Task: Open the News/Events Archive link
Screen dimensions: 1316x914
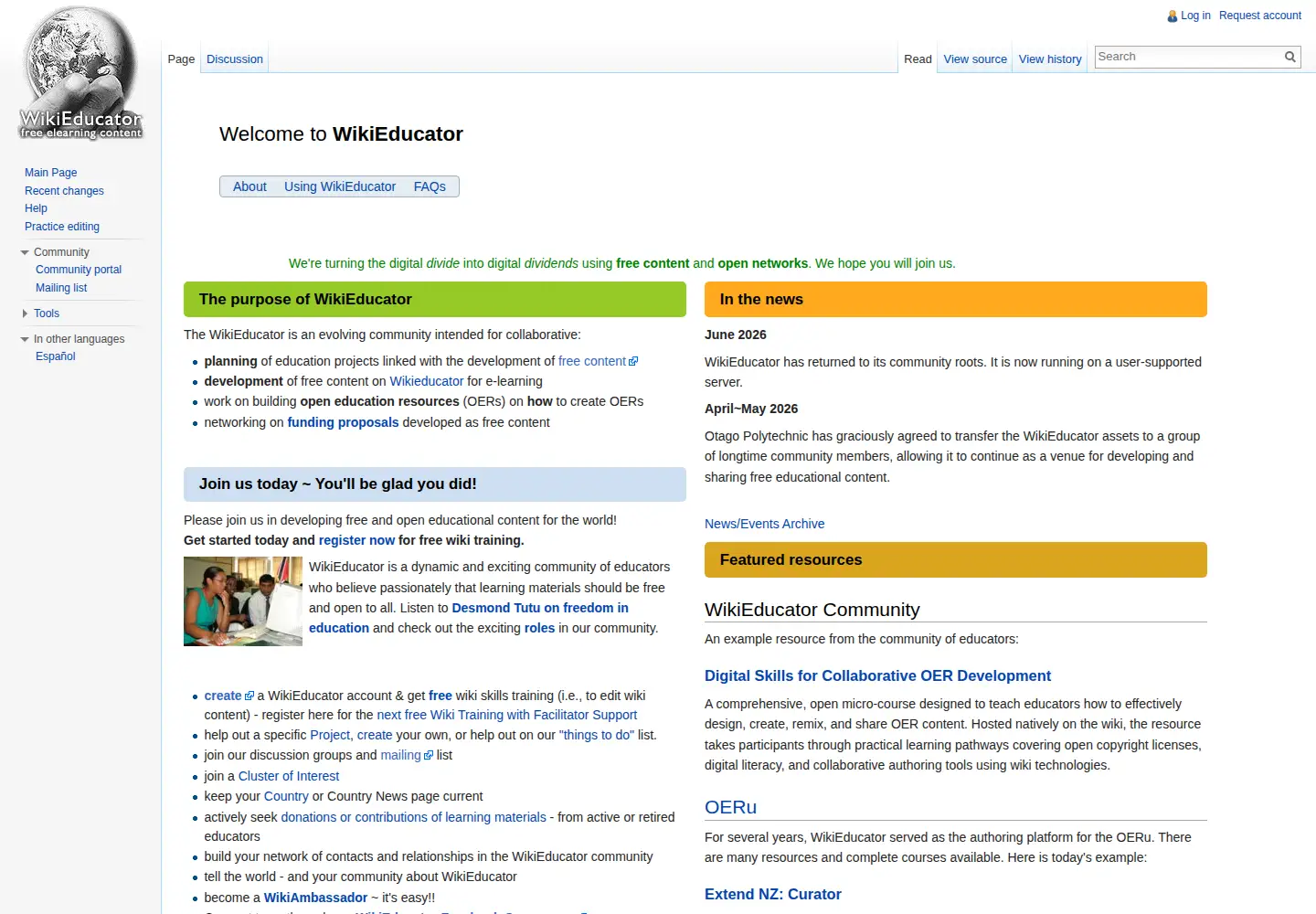Action: point(764,524)
